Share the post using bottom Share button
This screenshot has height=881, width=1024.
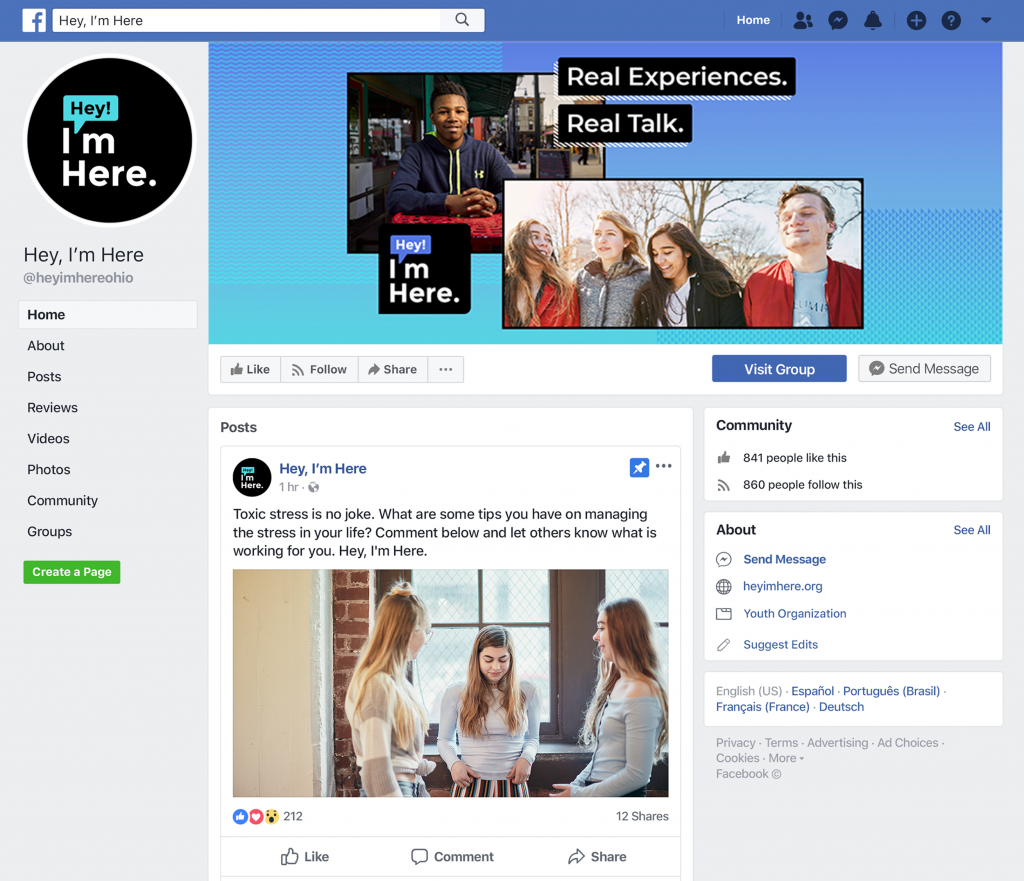[597, 857]
